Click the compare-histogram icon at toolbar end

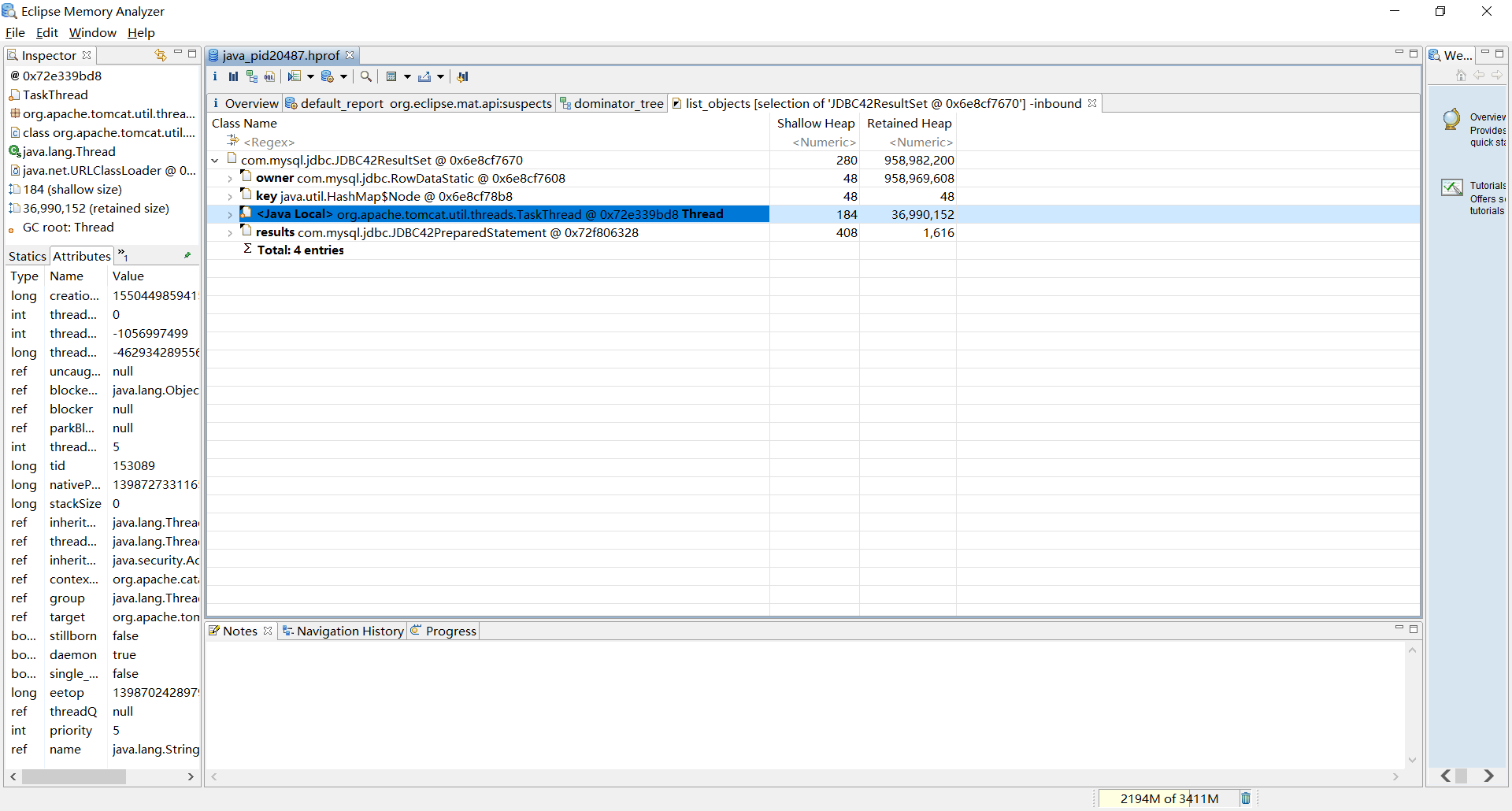(x=462, y=76)
